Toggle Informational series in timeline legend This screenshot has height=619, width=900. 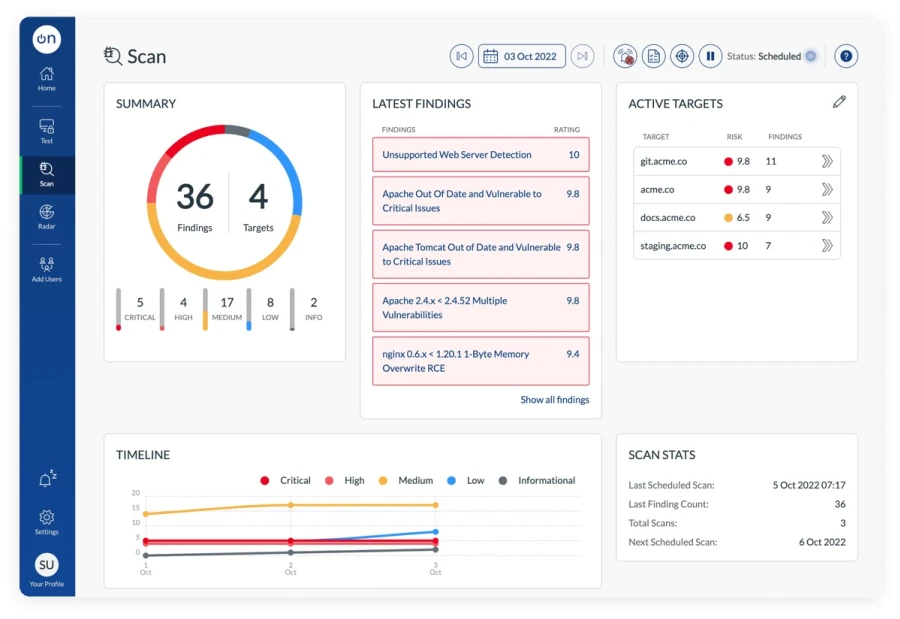pos(537,481)
